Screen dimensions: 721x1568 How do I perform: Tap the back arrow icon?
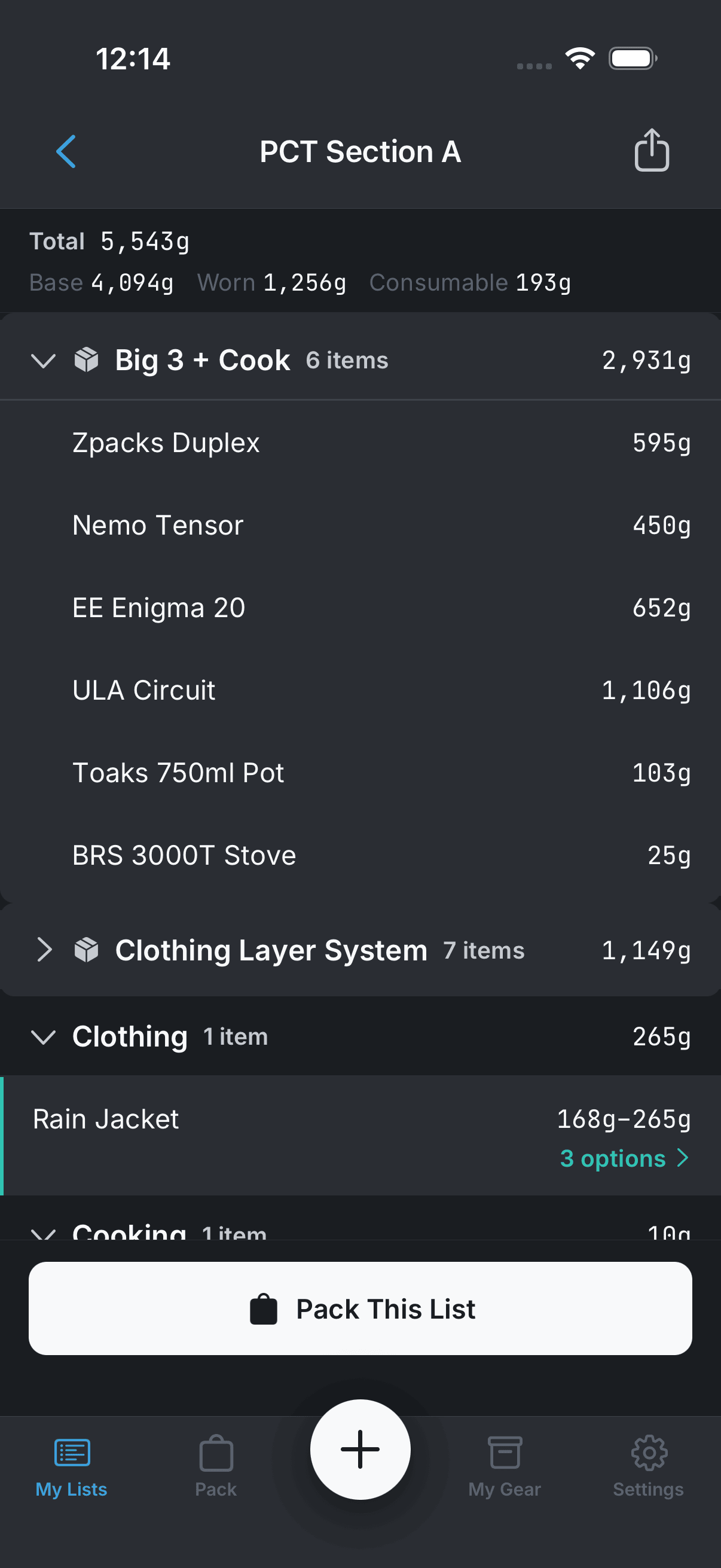(66, 151)
